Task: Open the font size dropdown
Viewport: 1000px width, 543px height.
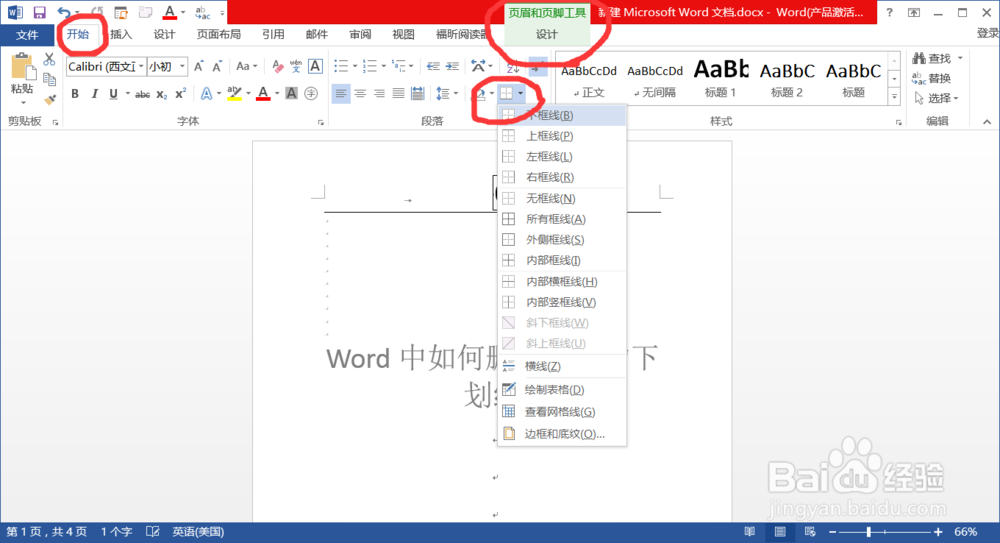Action: (x=182, y=66)
